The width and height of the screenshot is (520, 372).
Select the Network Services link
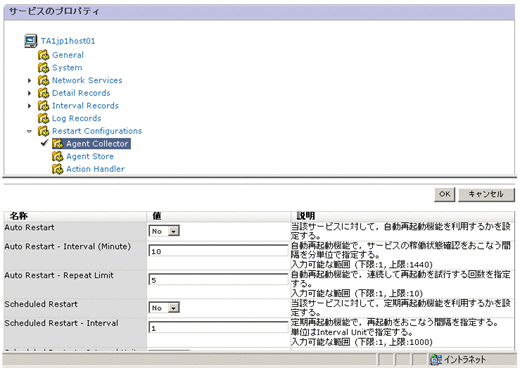tap(87, 80)
